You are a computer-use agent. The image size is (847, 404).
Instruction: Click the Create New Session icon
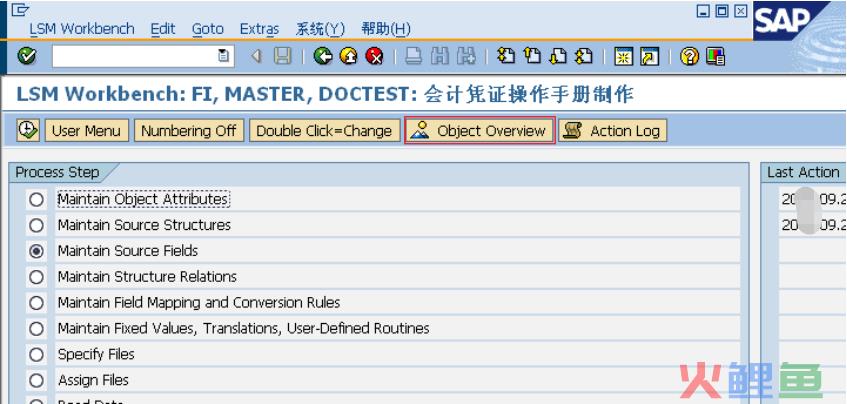[623, 56]
